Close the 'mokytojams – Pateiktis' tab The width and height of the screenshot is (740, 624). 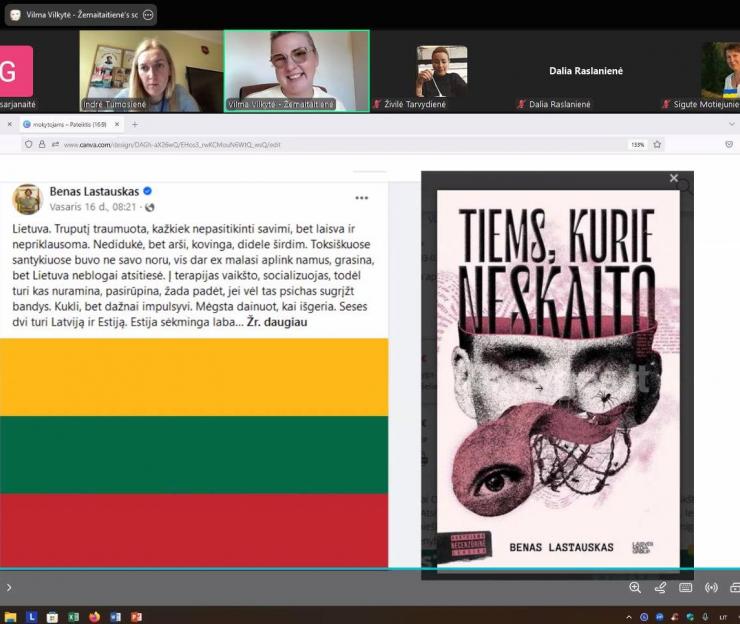tap(117, 124)
